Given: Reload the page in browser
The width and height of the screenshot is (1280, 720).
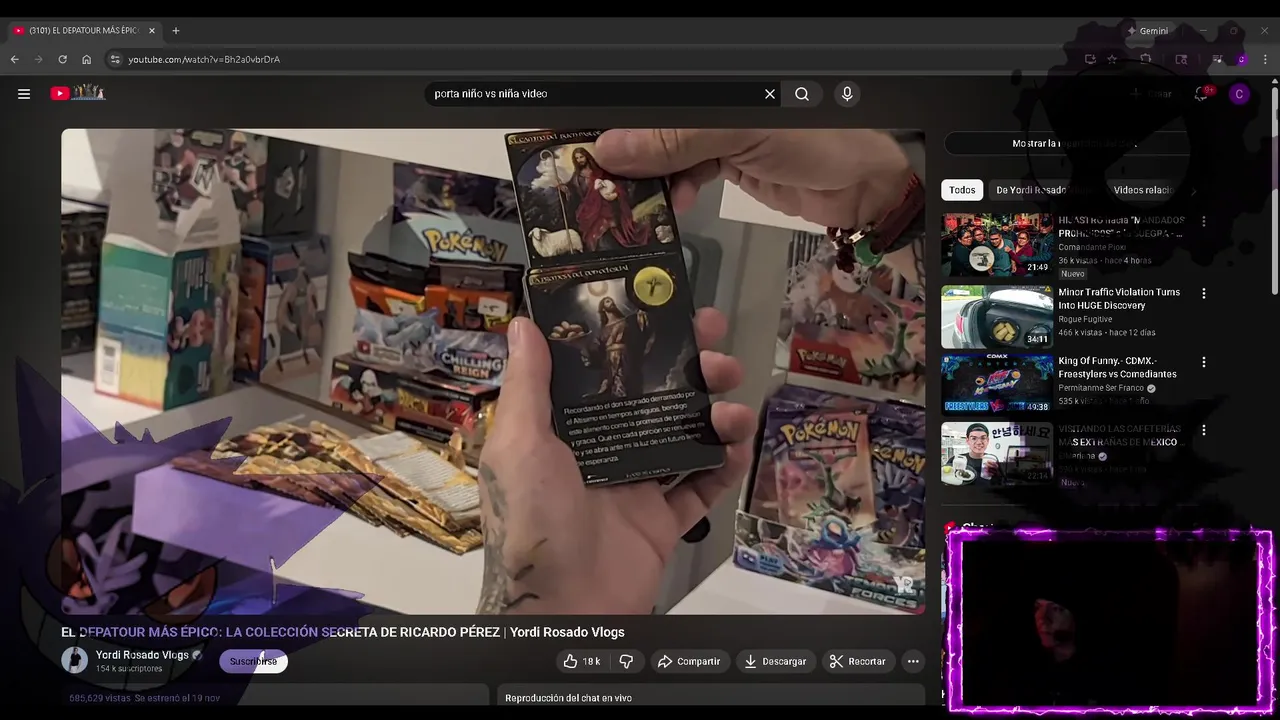Looking at the screenshot, I should click(62, 59).
